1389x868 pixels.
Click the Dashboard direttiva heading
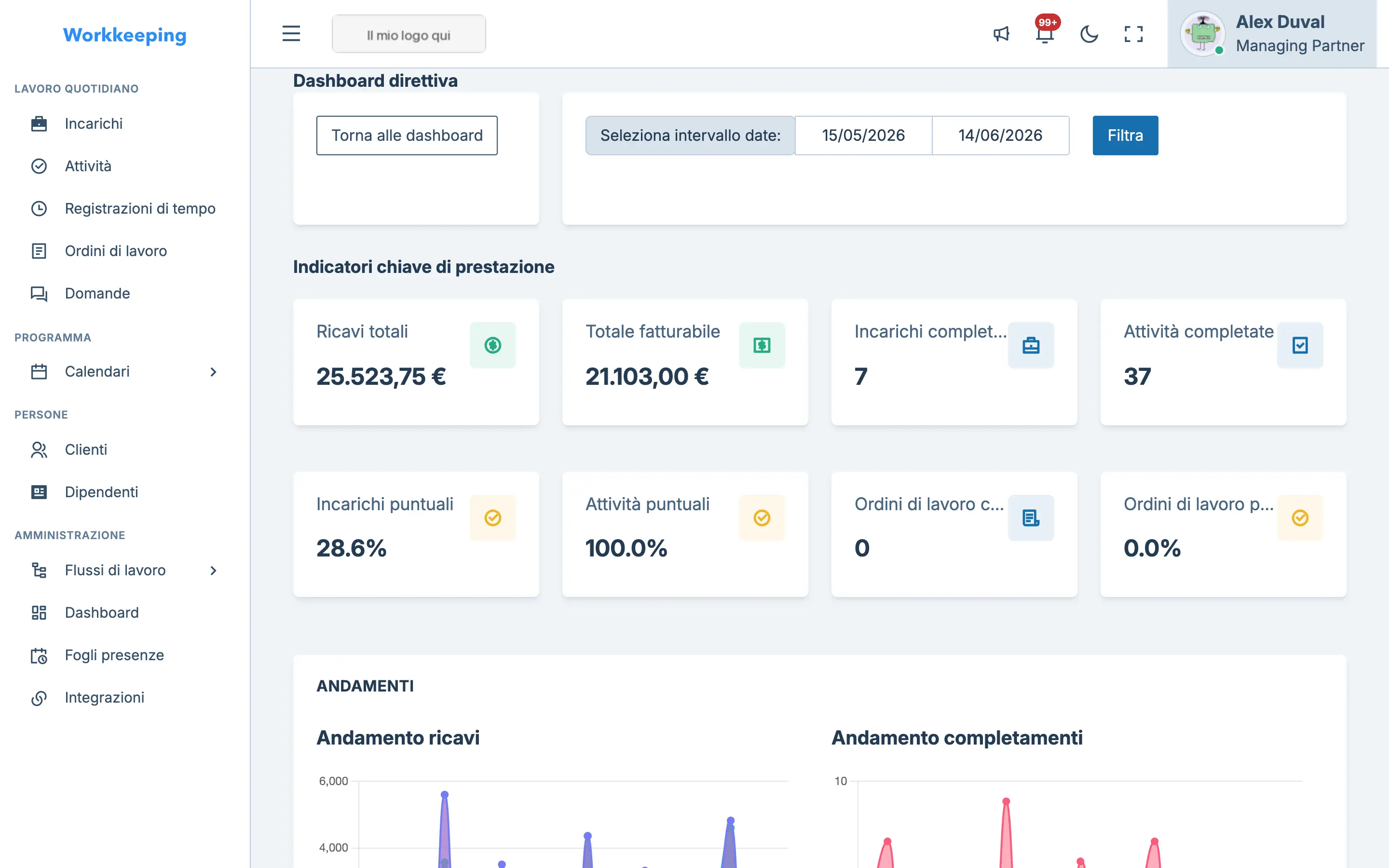coord(375,81)
